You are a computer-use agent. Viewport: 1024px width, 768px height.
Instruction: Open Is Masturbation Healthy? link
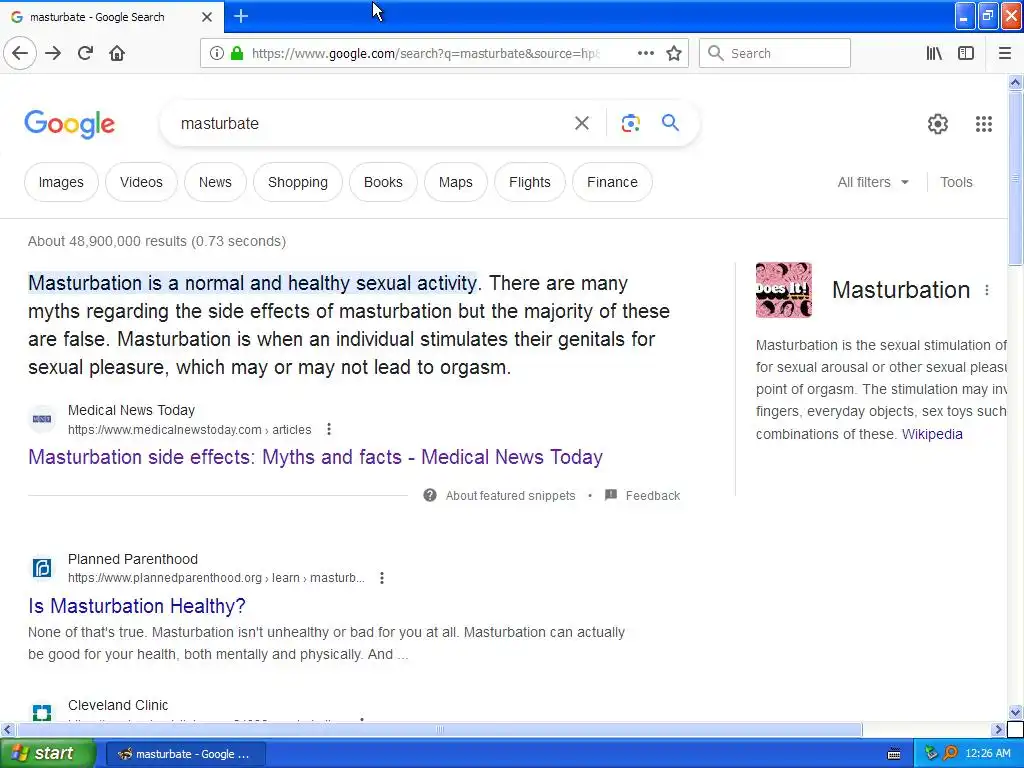pyautogui.click(x=136, y=606)
